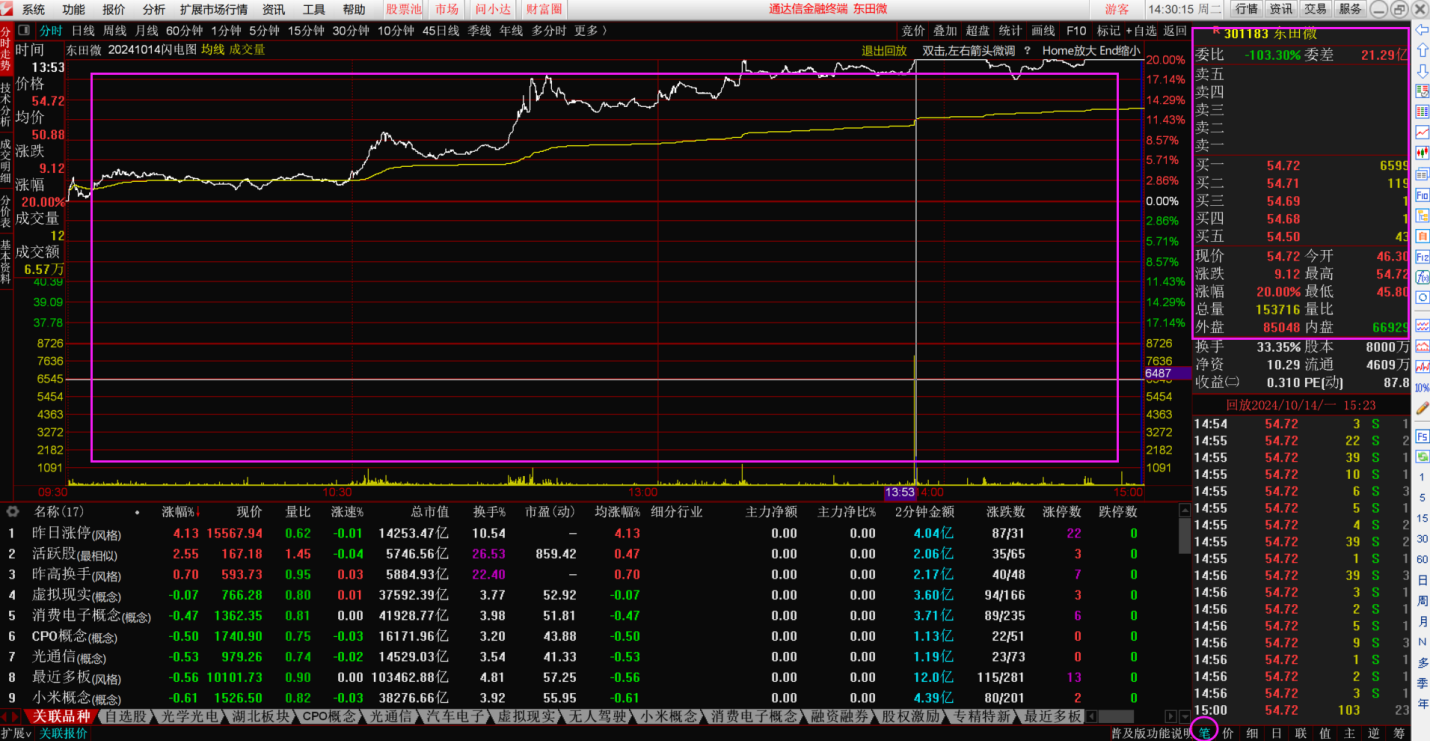Toggle the 竞价 auction display
Screen dimensions: 1430x741
(x=913, y=31)
